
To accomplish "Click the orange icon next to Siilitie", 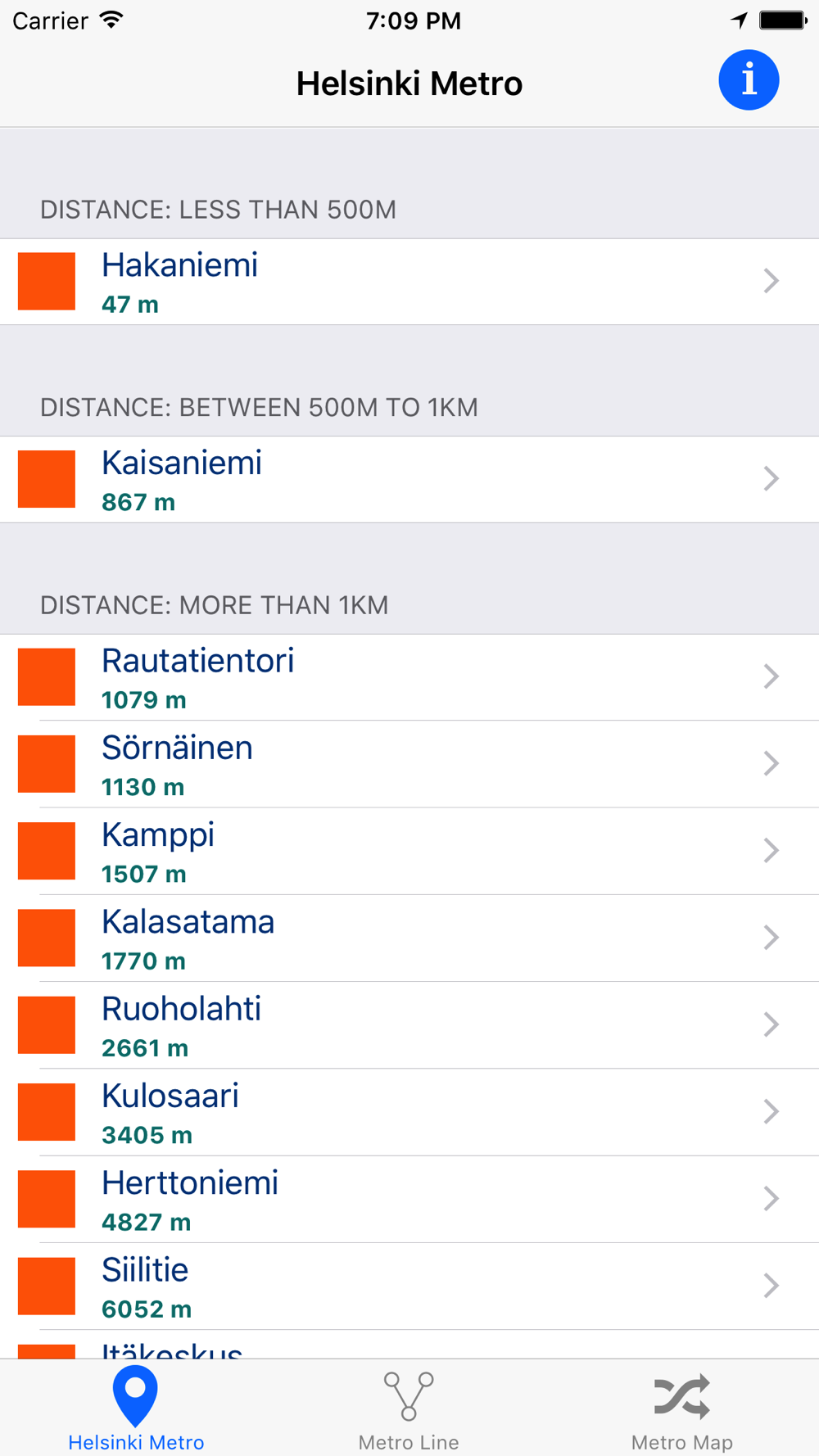I will (x=47, y=1286).
